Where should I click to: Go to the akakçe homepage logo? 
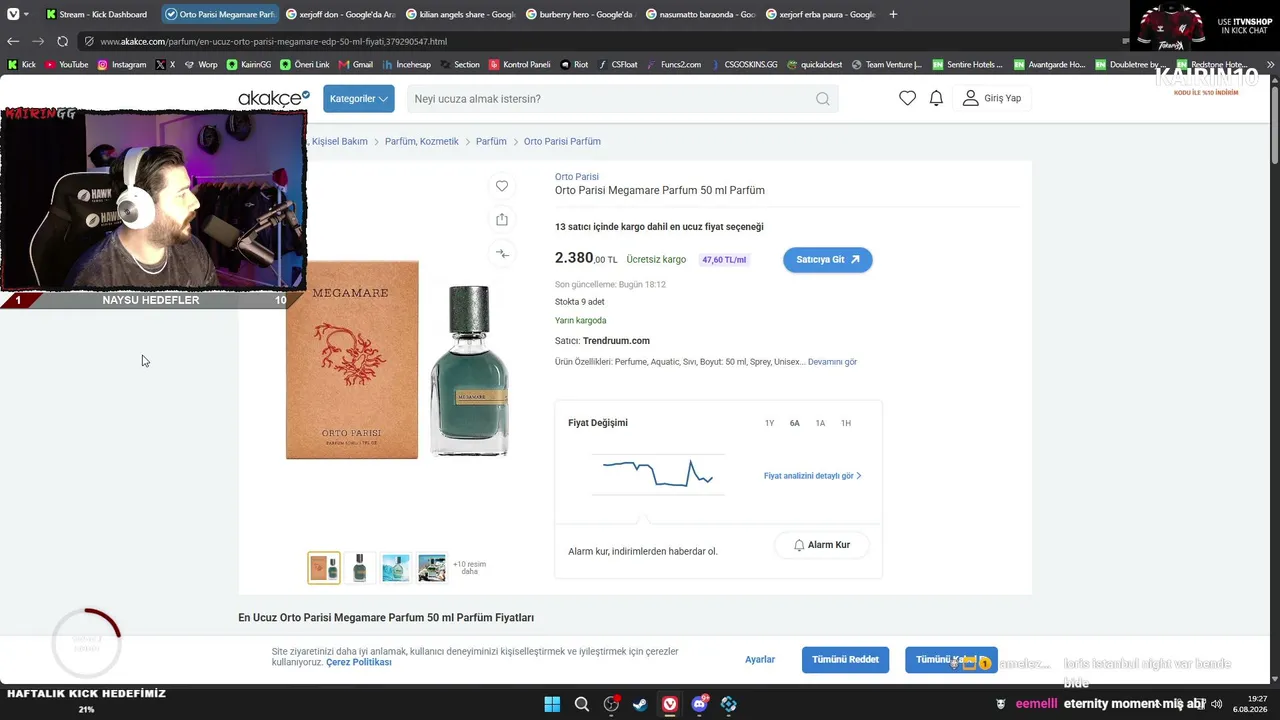[273, 98]
